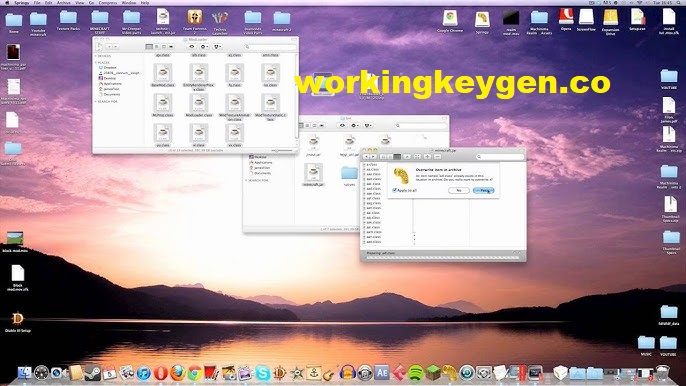This screenshot has height=386, width=686.
Task: Expand SEARCH FOR in the bin window sidebar
Action: 246,180
